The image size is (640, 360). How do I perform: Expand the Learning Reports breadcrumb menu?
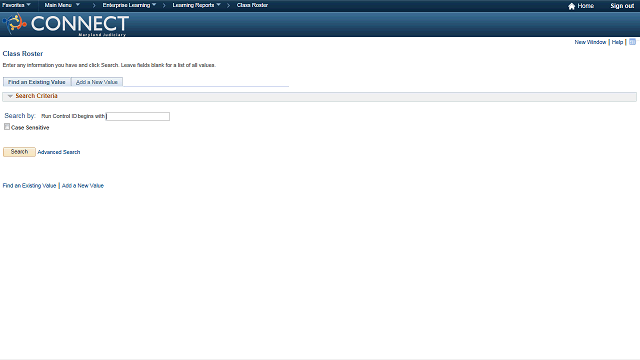pos(196,5)
